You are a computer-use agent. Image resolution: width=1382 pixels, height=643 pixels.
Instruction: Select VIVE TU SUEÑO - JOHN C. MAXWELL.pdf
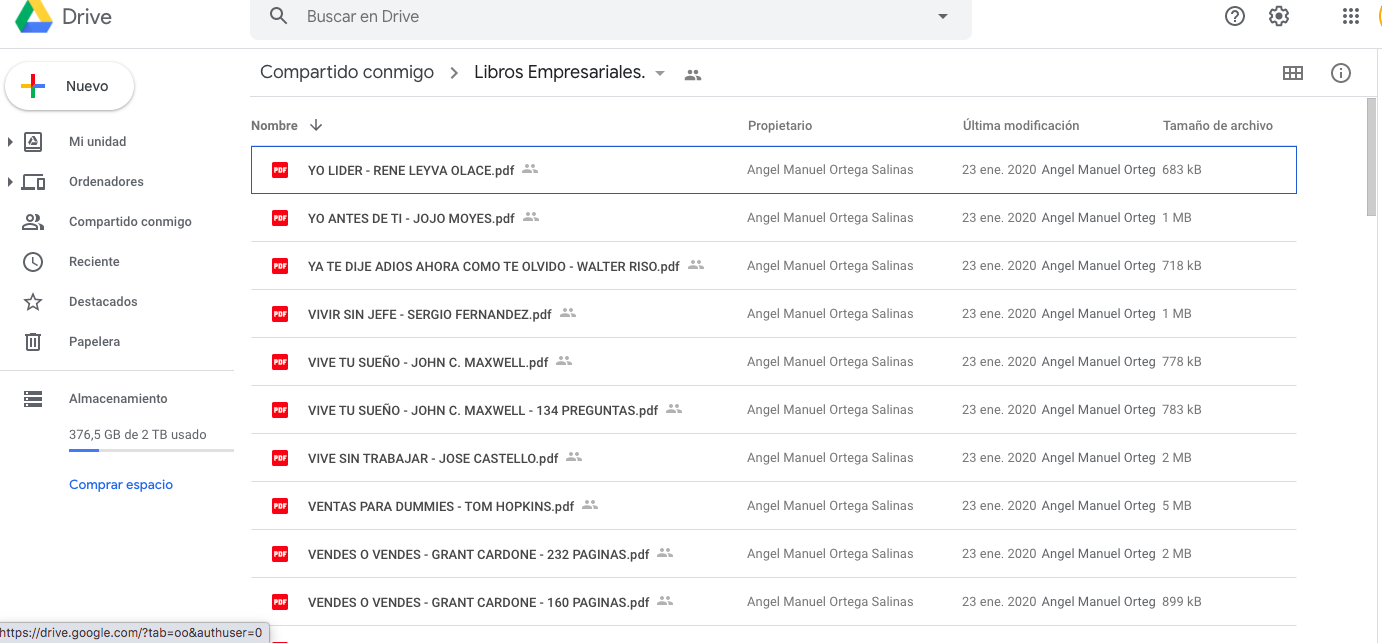click(774, 362)
